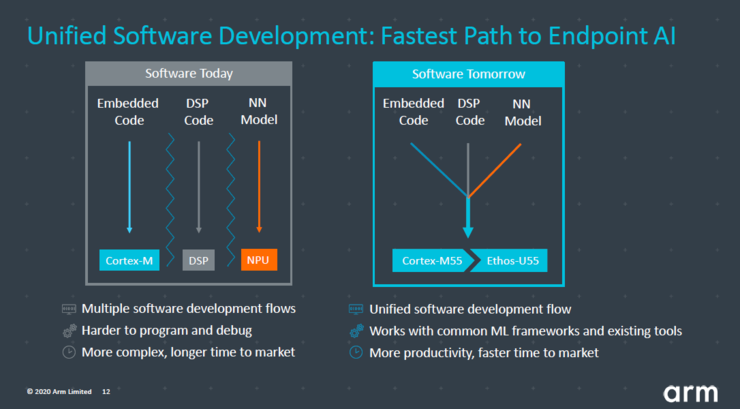Screen dimensions: 740x409
Task: Select the clock icon beside "More complex, longer time to market"
Action: [x=68, y=352]
